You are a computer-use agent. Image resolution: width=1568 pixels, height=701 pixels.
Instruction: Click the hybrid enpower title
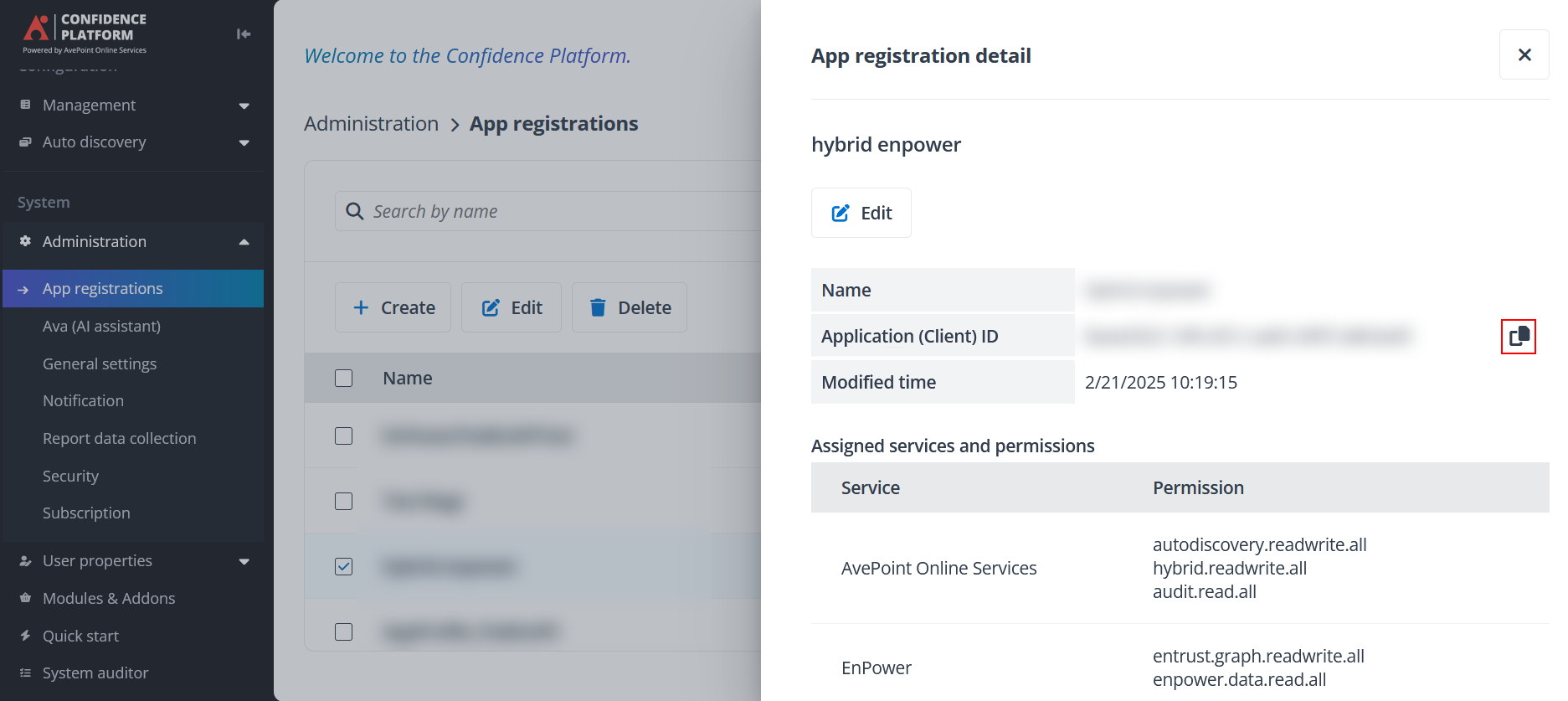[886, 145]
